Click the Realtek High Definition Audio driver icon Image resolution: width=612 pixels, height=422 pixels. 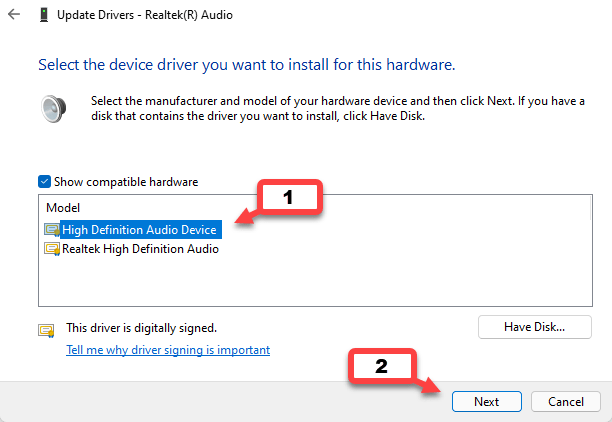[52, 249]
